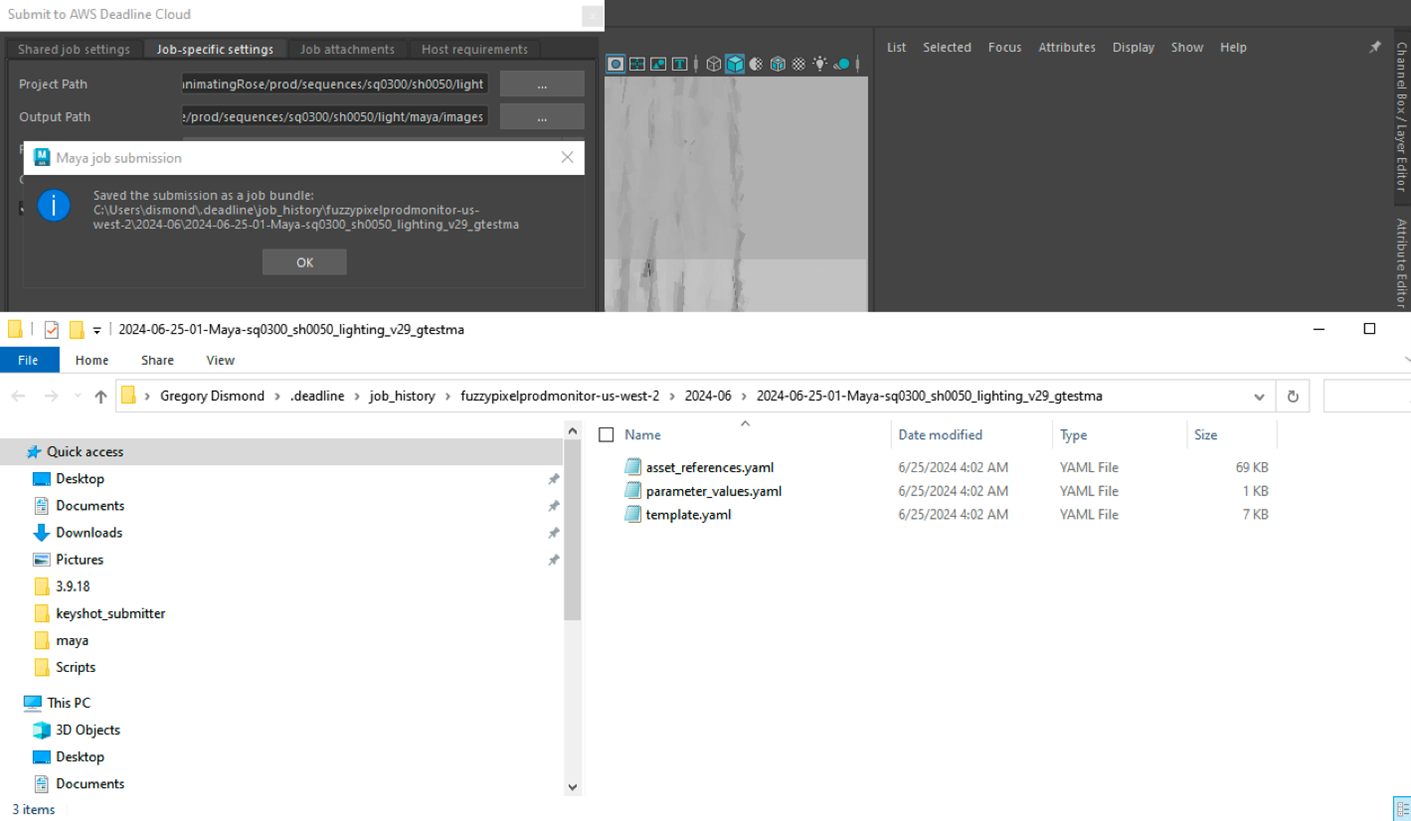Click the Maya job submission dialog info icon
The width and height of the screenshot is (1411, 821).
[x=55, y=205]
